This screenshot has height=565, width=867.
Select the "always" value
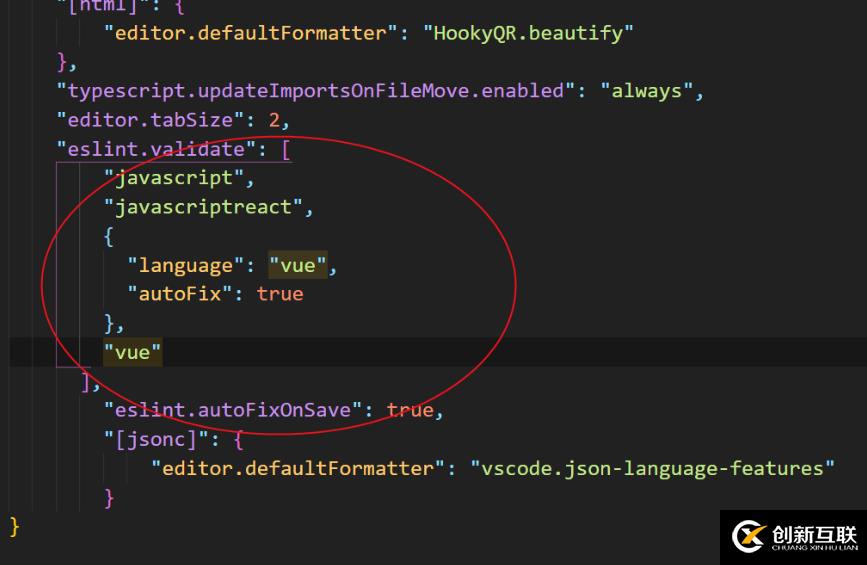click(x=646, y=91)
